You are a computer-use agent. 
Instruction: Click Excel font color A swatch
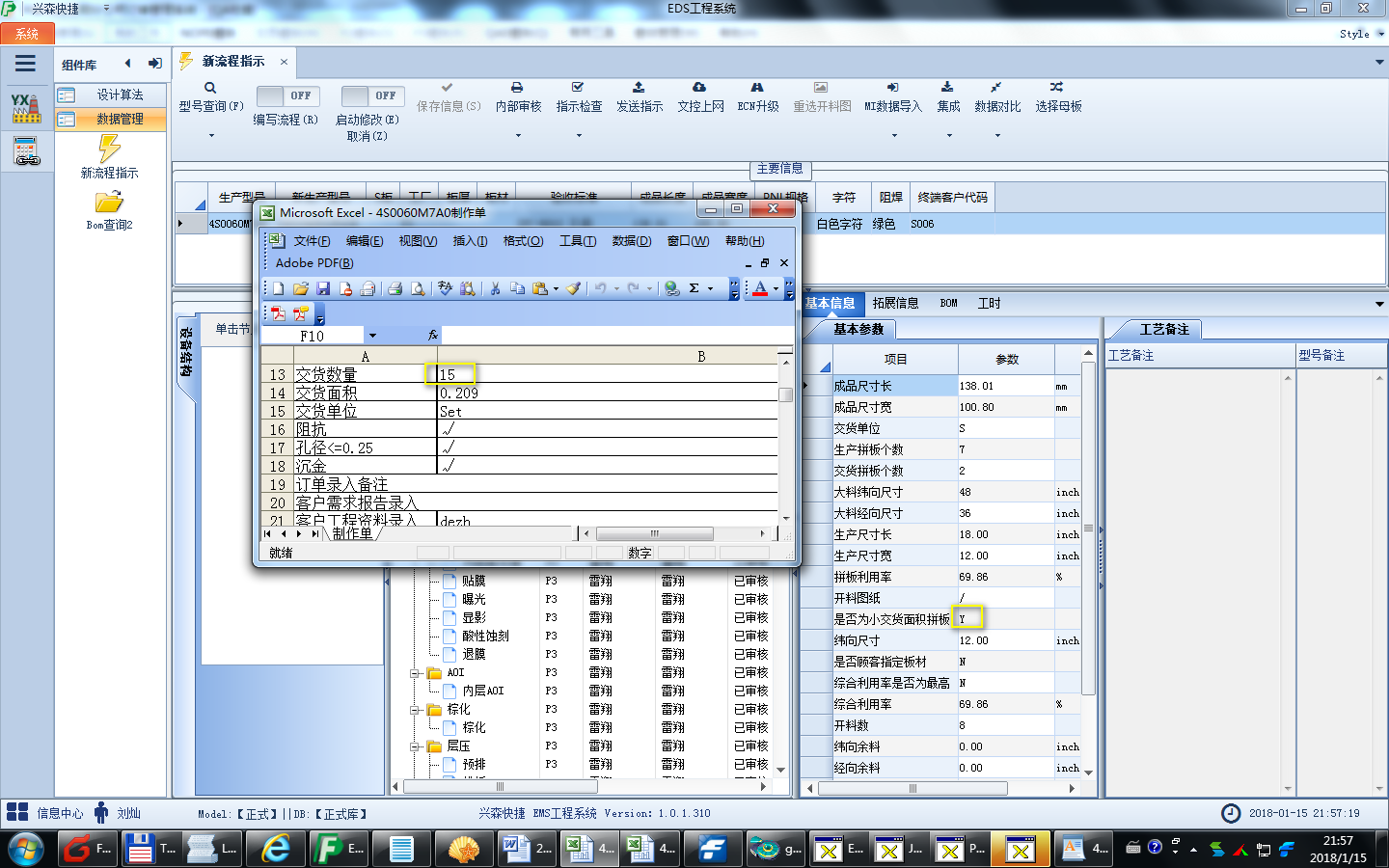pos(760,288)
